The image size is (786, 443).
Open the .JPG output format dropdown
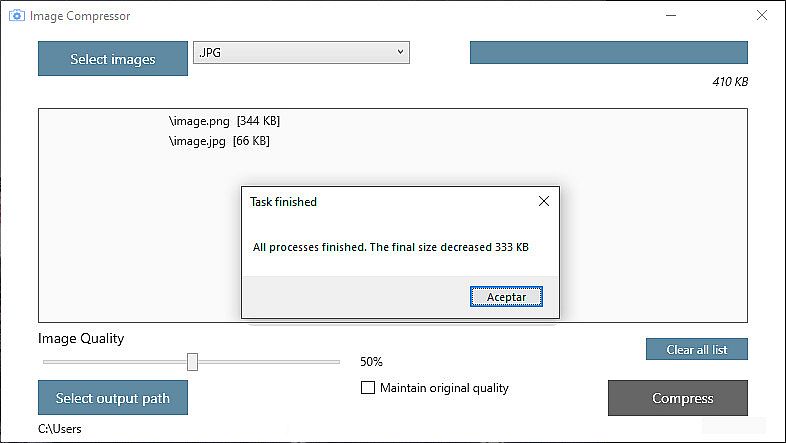point(301,52)
